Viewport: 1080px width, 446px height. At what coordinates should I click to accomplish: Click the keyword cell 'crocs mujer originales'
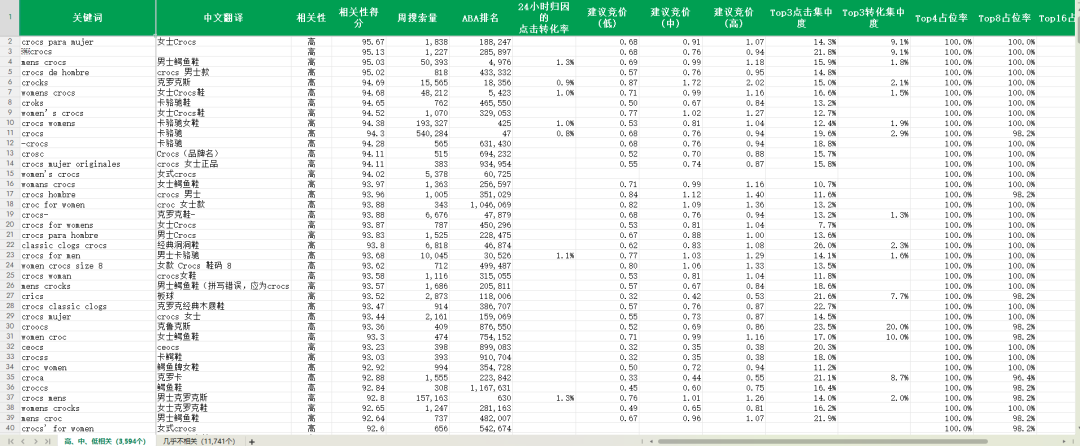pos(87,164)
